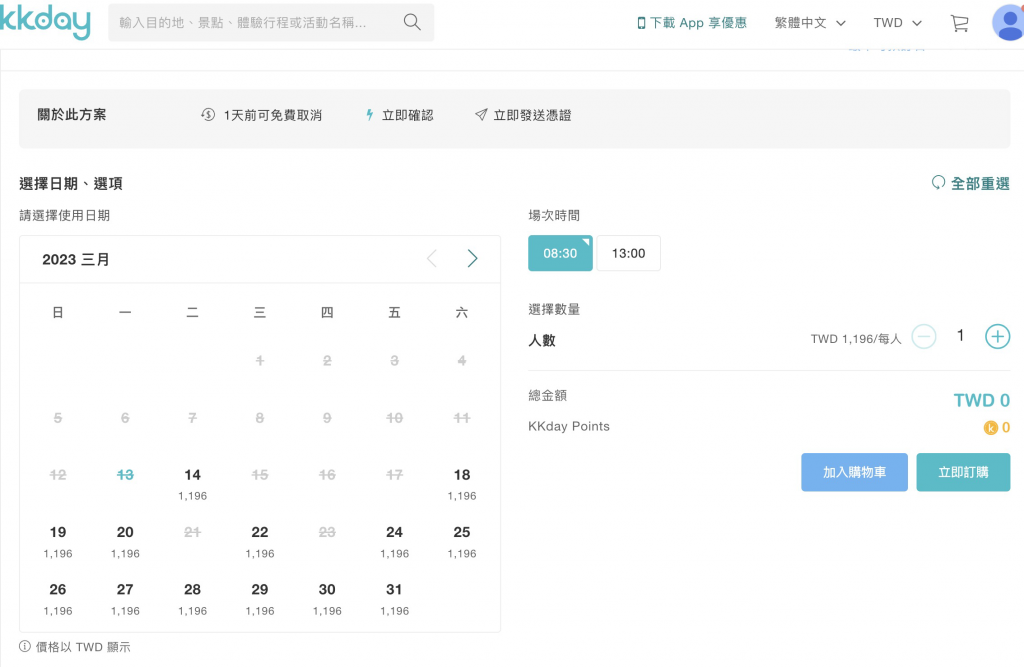Click the price info icon near 價格以 TWD 顯示
The image size is (1024, 667).
25,646
